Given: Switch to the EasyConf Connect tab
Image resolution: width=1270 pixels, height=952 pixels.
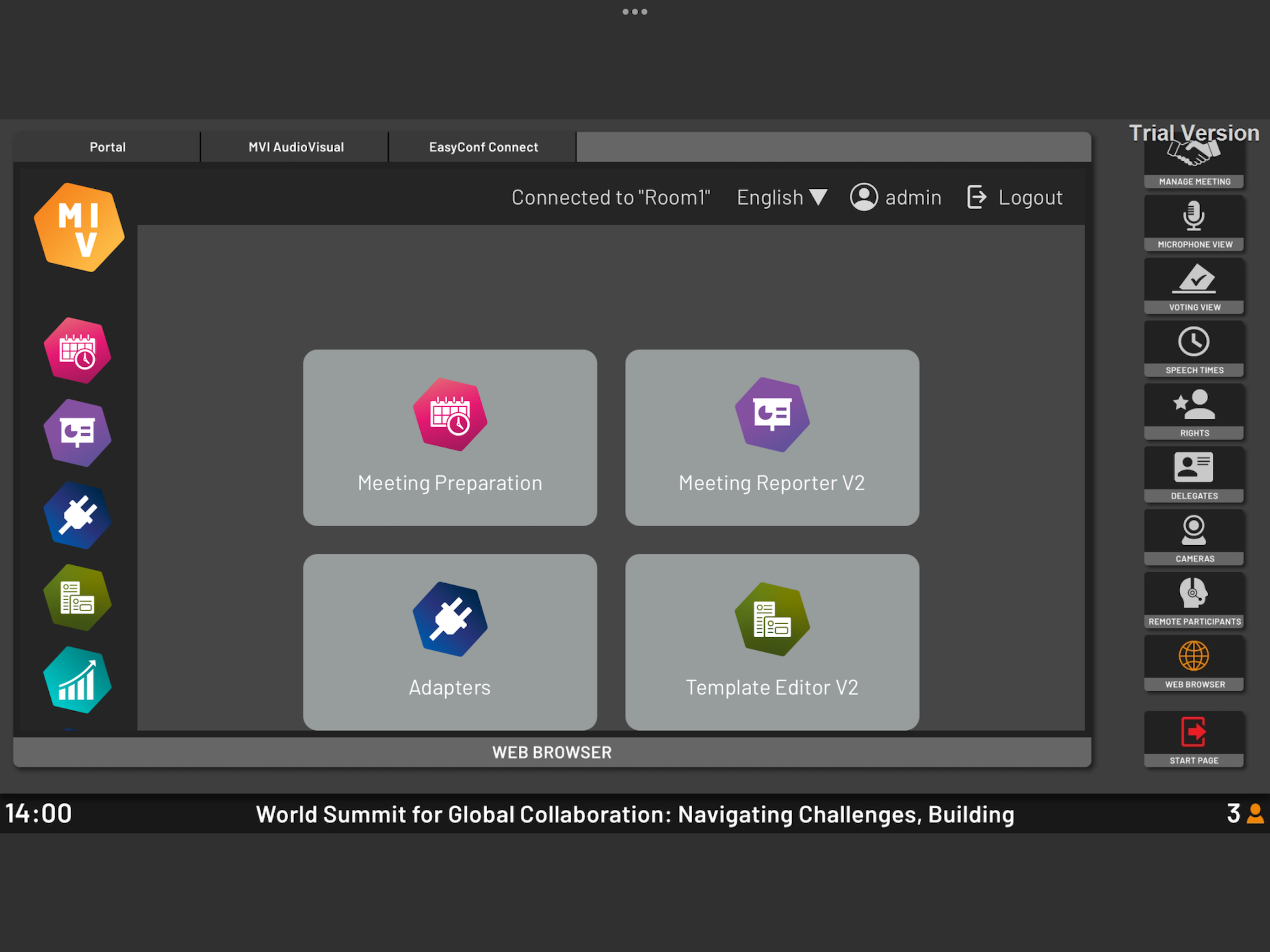Looking at the screenshot, I should pyautogui.click(x=483, y=147).
